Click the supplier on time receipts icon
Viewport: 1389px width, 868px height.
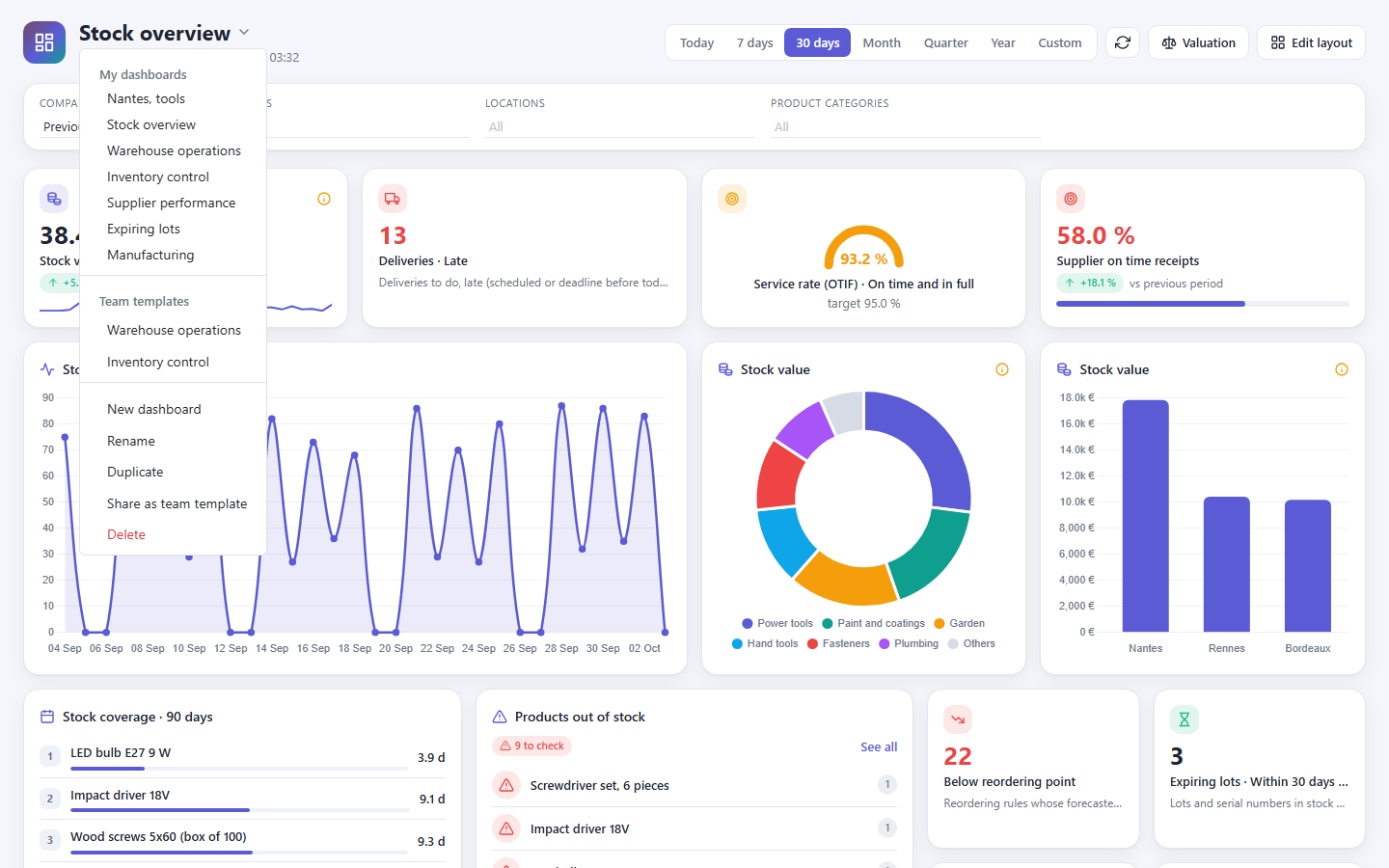point(1071,199)
